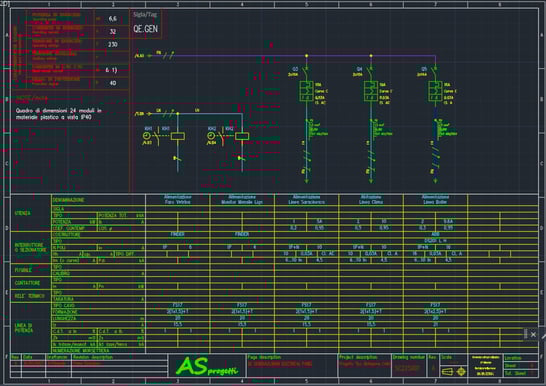Click the [2D] view label
The width and height of the screenshot is (546, 386).
click(5, 4)
